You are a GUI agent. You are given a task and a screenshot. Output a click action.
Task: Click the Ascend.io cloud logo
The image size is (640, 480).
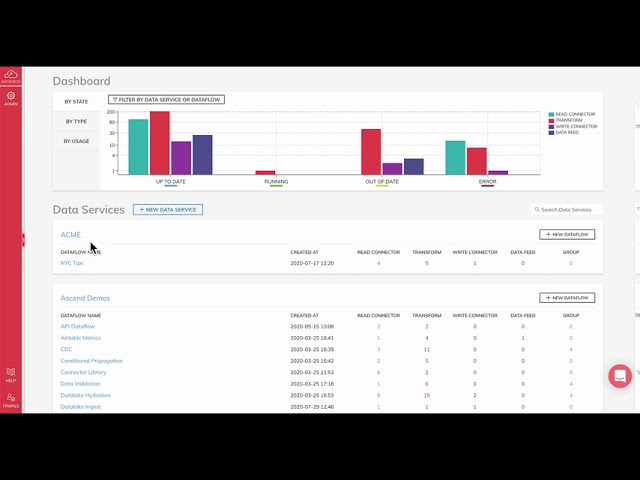click(x=11, y=76)
